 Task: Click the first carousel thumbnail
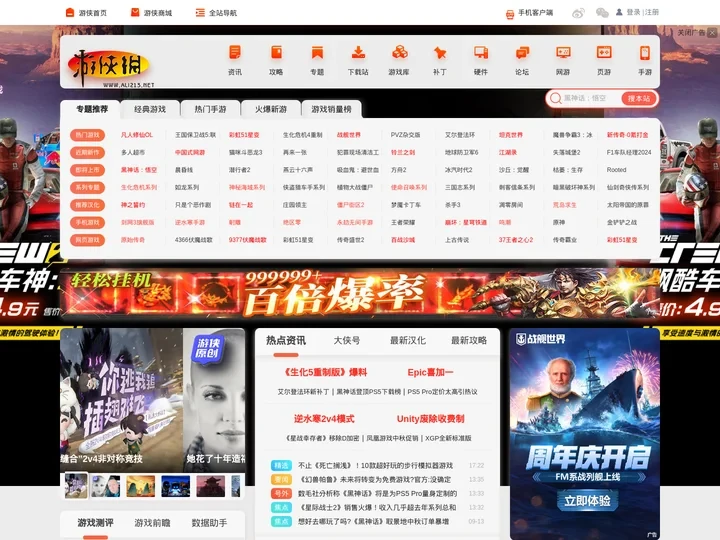(x=76, y=486)
